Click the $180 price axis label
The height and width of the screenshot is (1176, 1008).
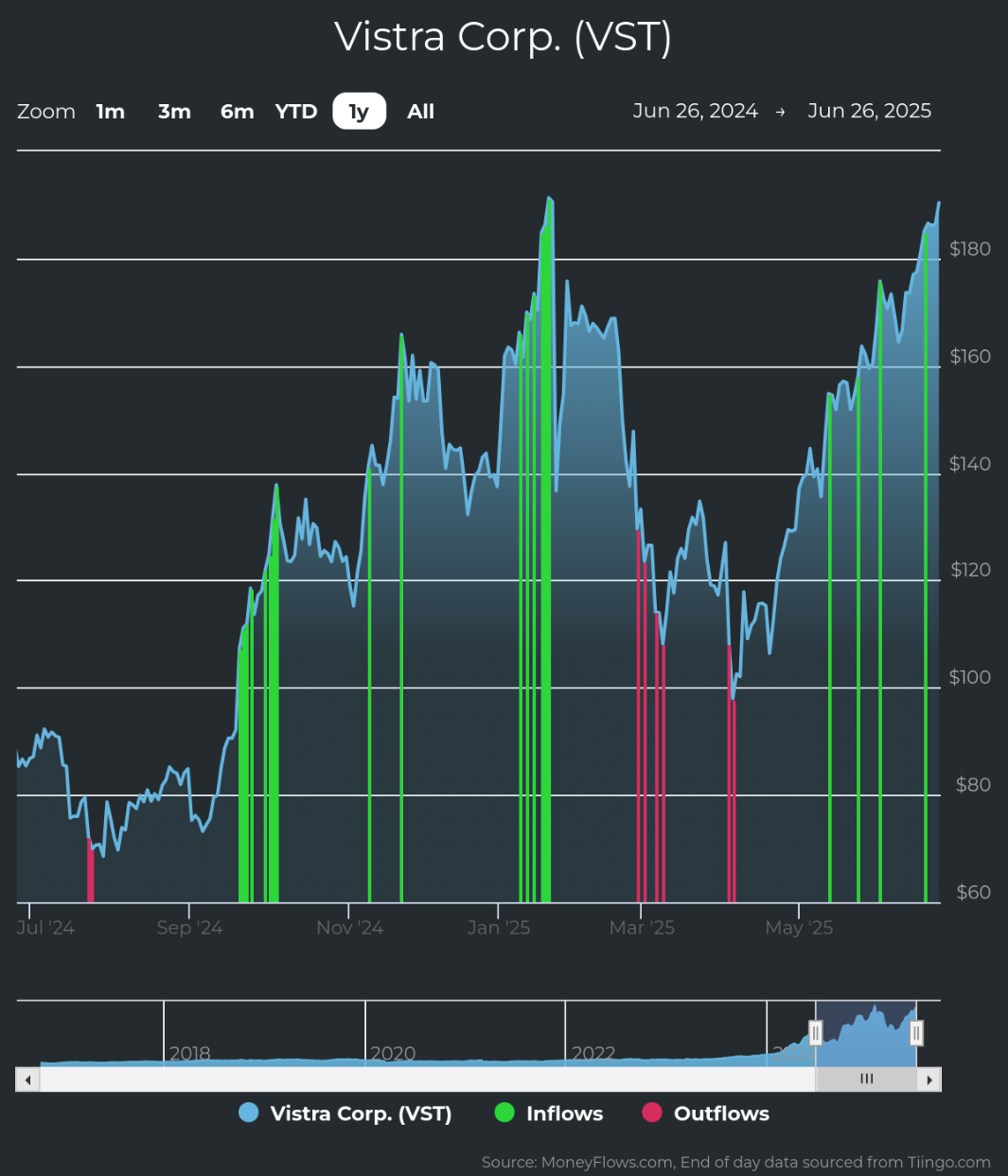click(970, 249)
